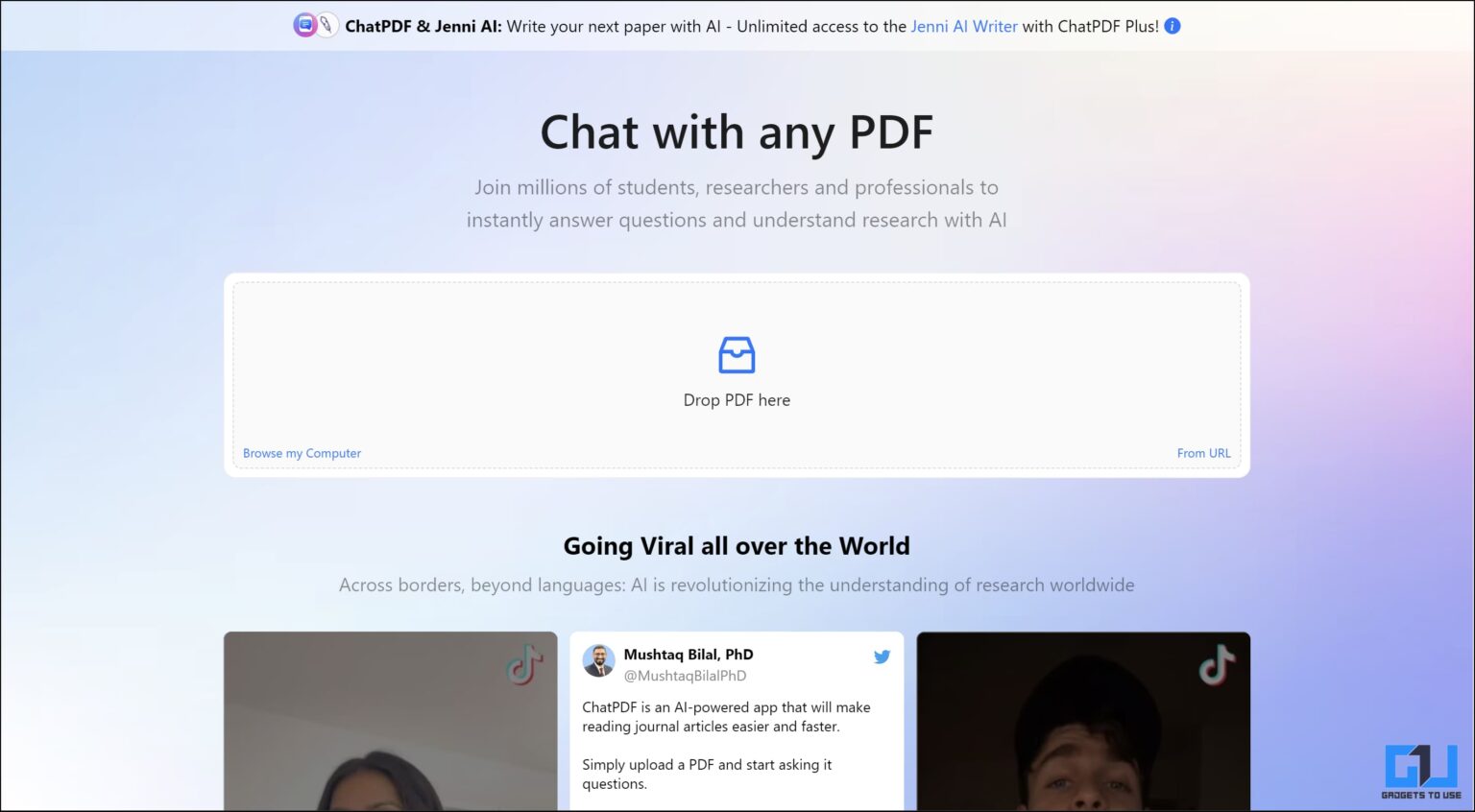
Task: Click the Drop PDF here text label
Action: point(737,399)
